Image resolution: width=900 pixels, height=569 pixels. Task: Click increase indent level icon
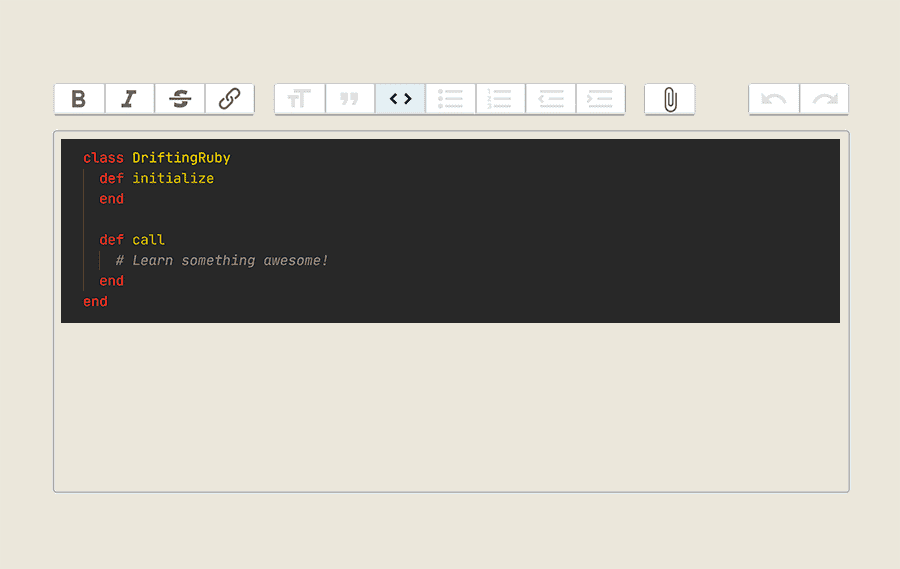pyautogui.click(x=600, y=99)
